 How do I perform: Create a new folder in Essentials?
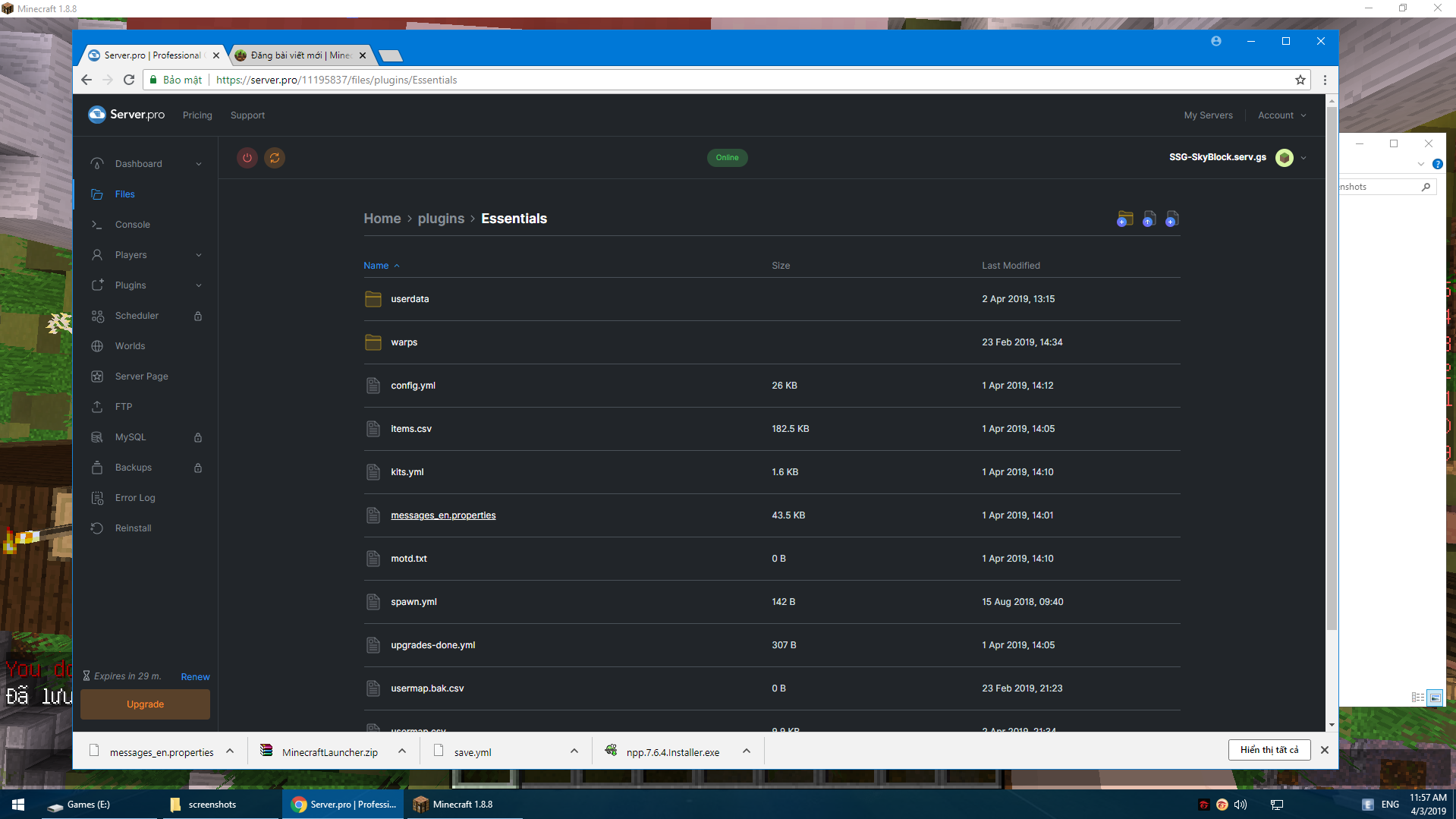click(1125, 219)
